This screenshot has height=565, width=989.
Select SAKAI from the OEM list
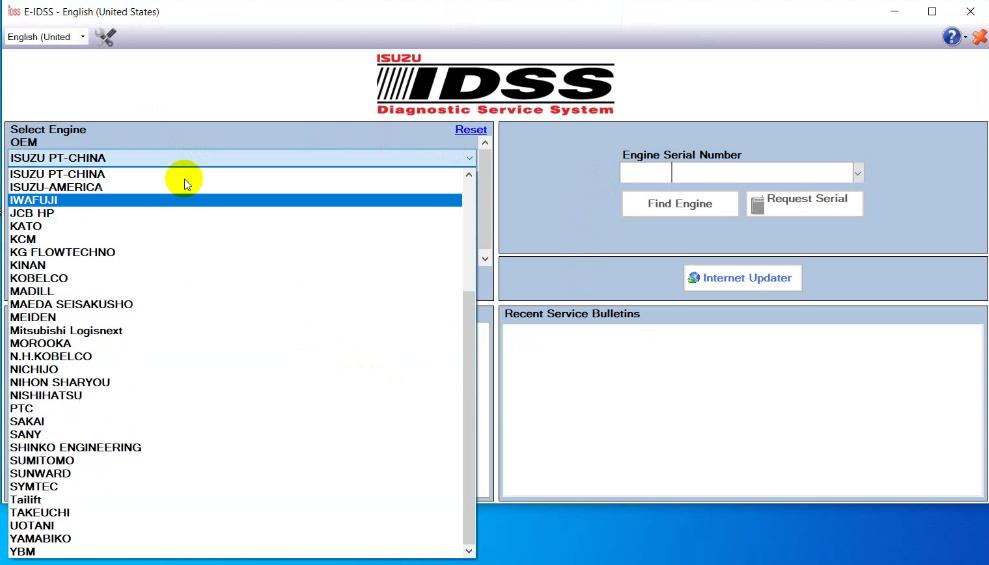(x=235, y=422)
